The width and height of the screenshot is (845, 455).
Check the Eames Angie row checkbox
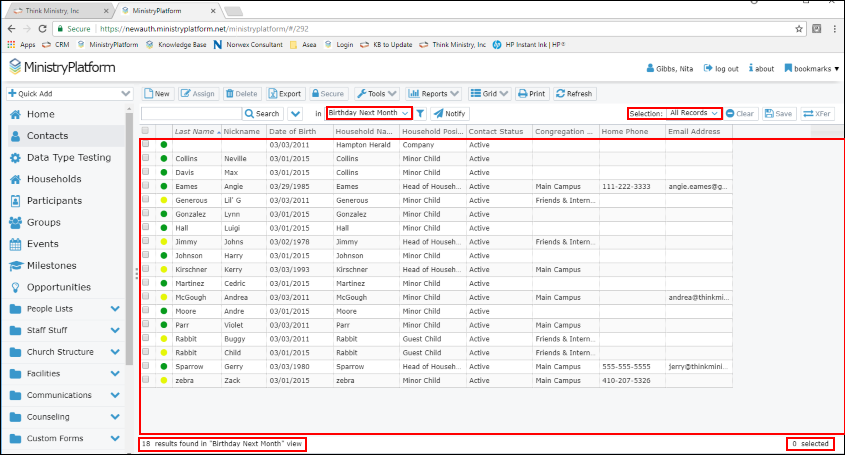click(x=146, y=185)
